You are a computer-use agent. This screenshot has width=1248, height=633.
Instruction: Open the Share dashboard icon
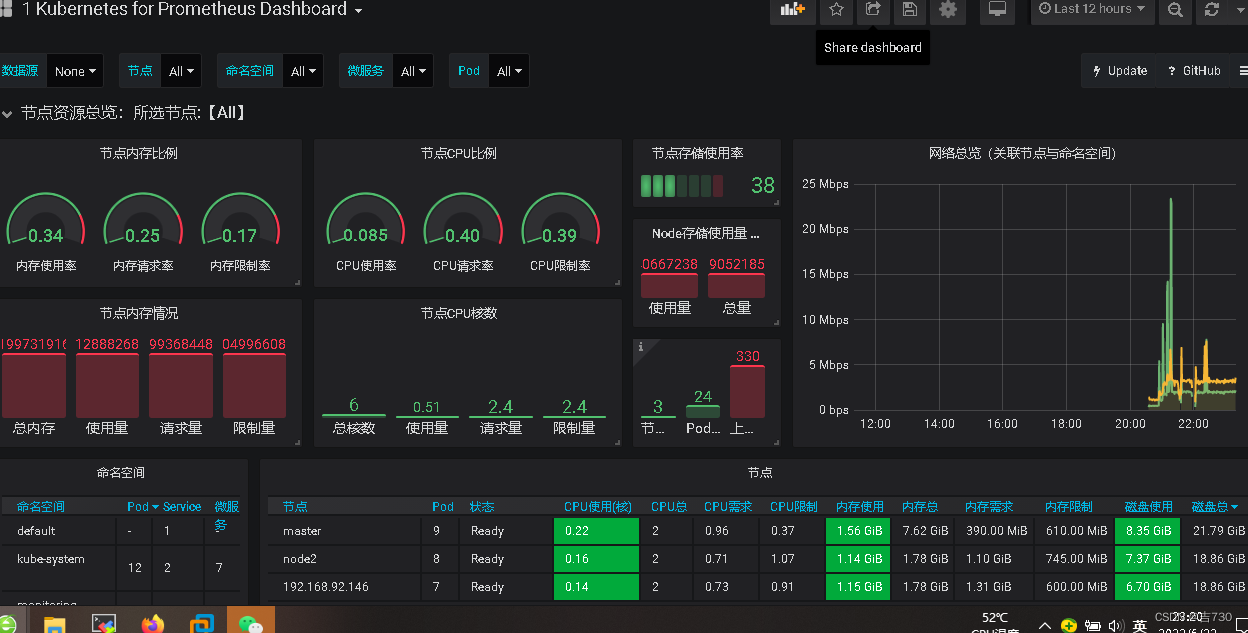tap(871, 12)
